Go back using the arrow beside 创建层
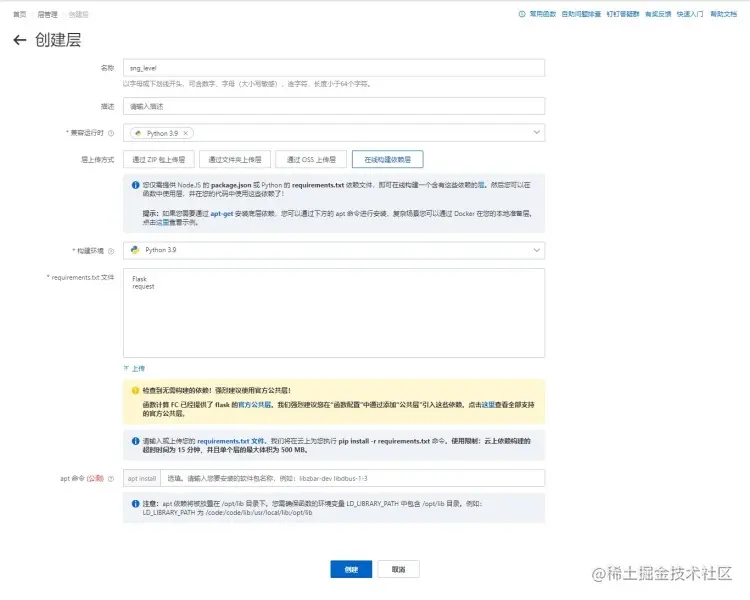 click(x=20, y=40)
